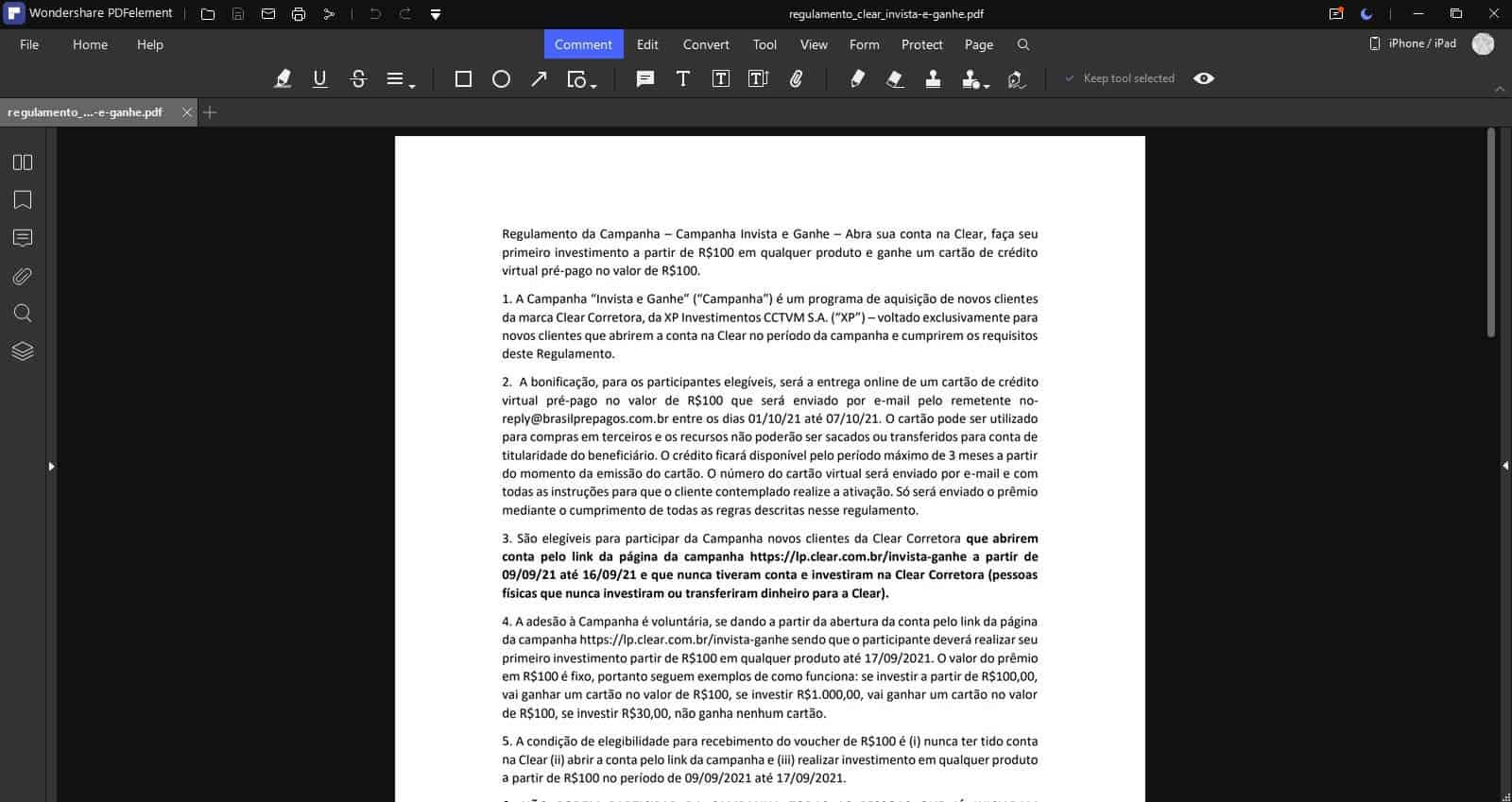Screen dimensions: 1512x802
Task: Open the Thumbnails side panel
Action: coord(23,162)
